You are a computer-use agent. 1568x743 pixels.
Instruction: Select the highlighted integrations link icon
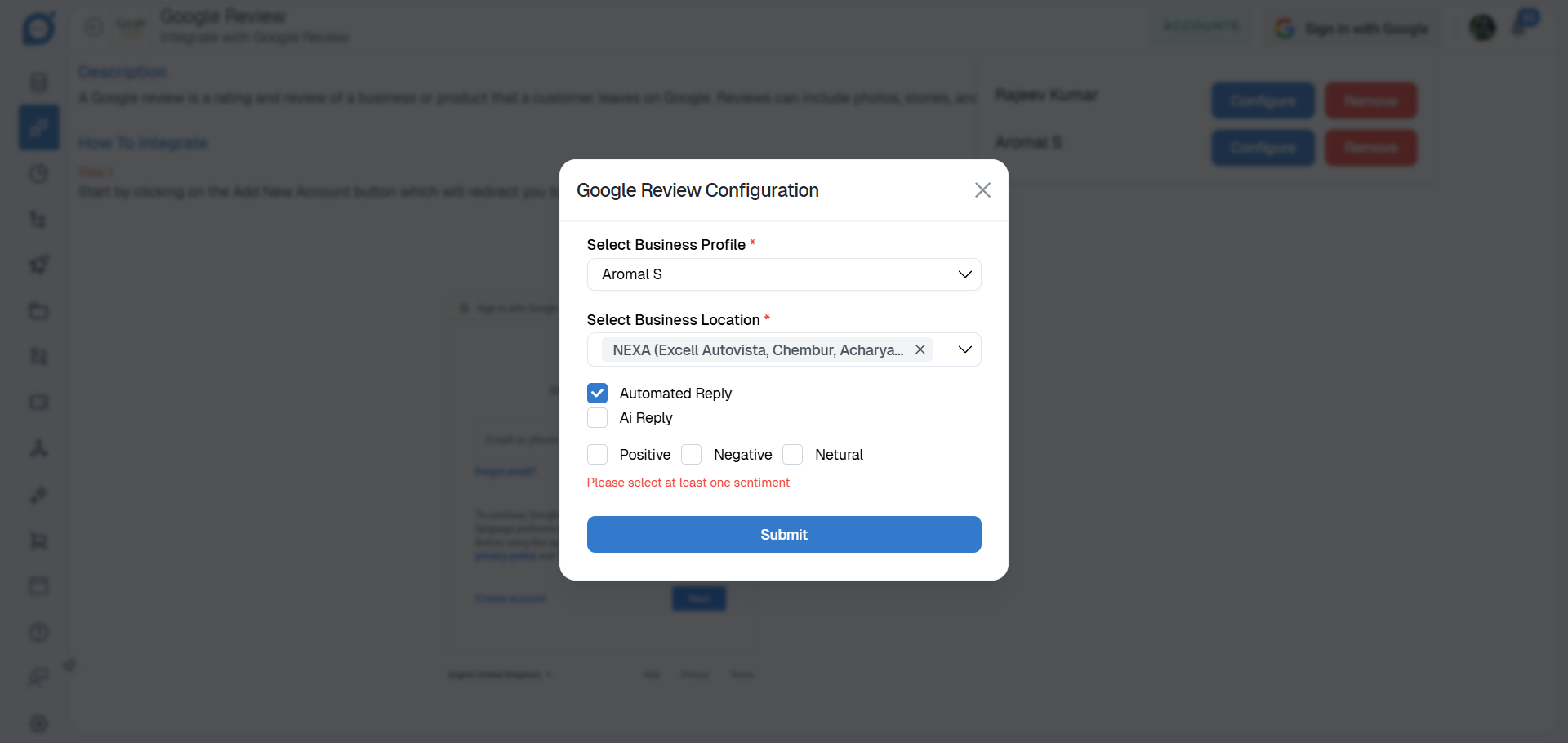click(39, 127)
